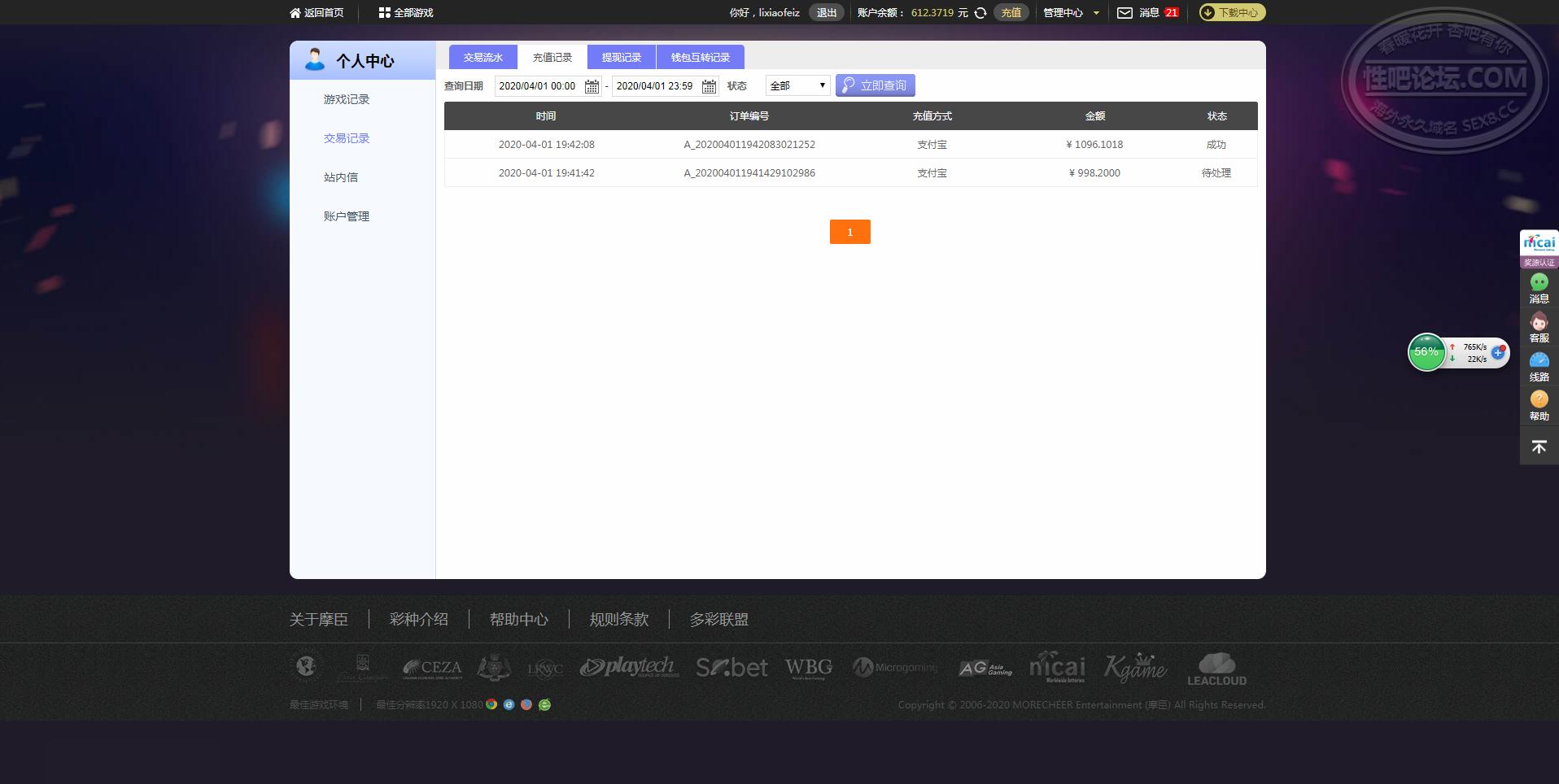
Task: Open the 消息 chat icon in right sidebar
Action: point(1538,282)
